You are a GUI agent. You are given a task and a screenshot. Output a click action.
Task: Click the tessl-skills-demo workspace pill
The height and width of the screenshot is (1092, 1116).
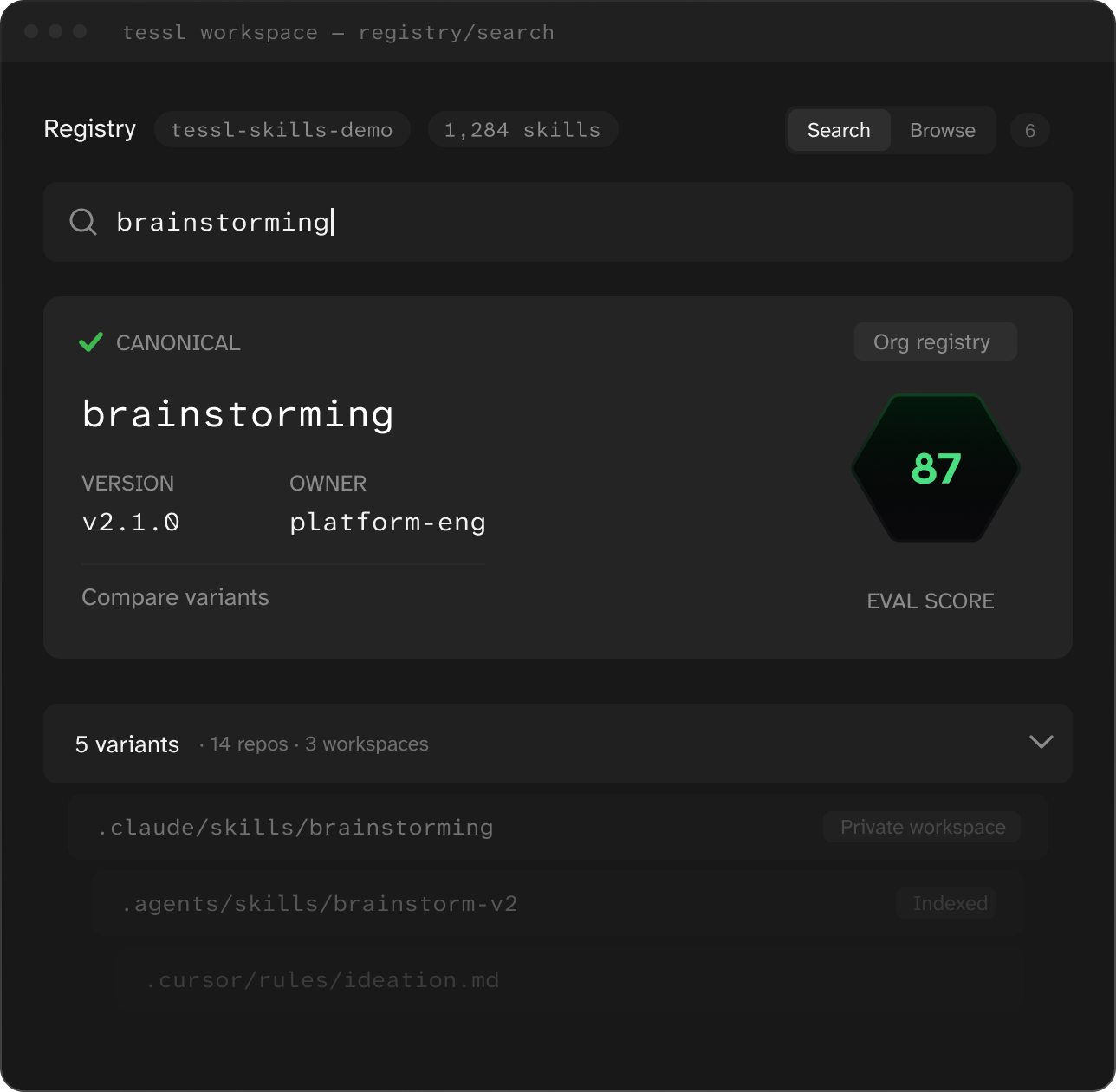click(282, 130)
